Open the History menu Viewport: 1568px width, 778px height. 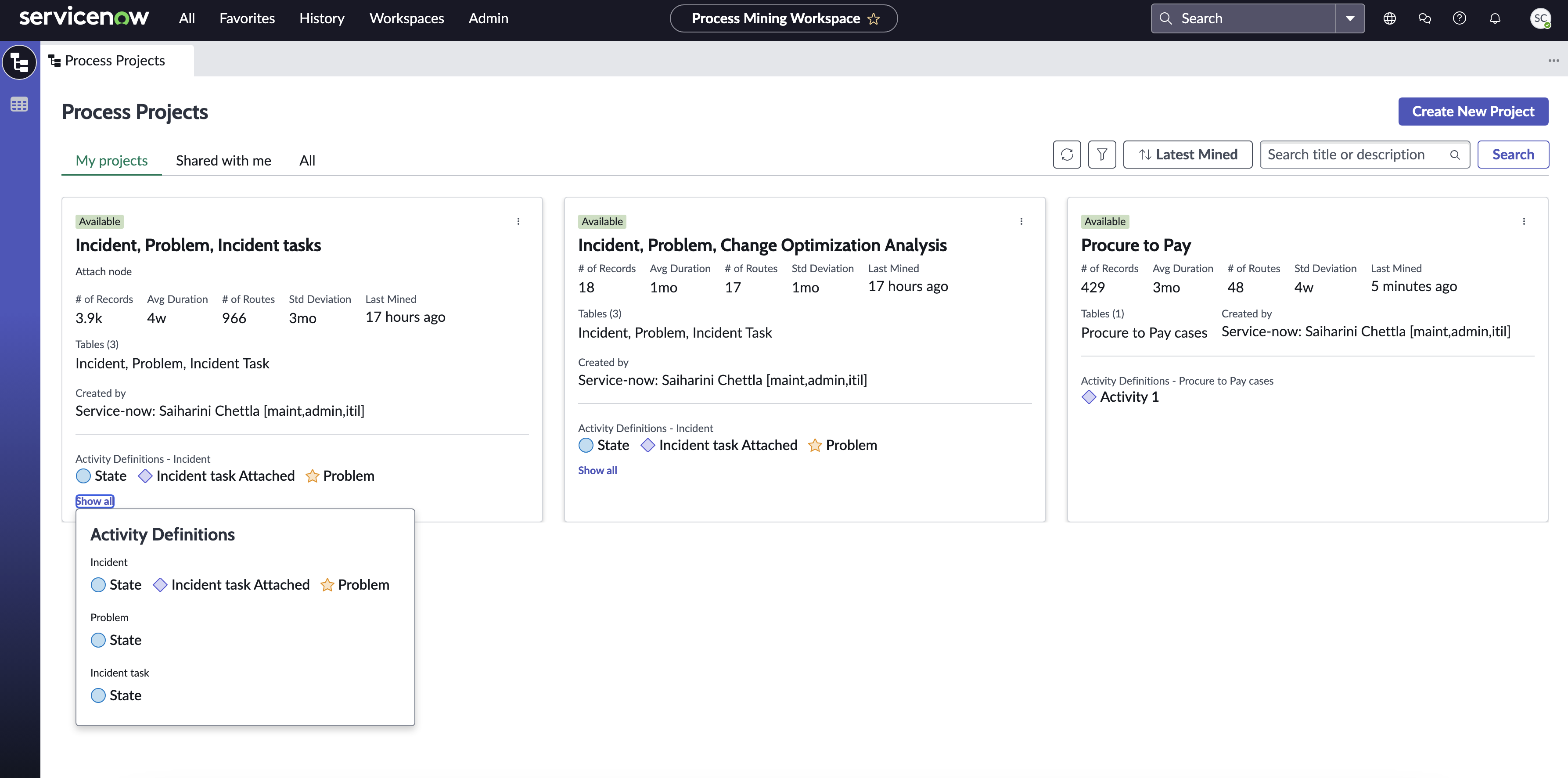(x=322, y=18)
